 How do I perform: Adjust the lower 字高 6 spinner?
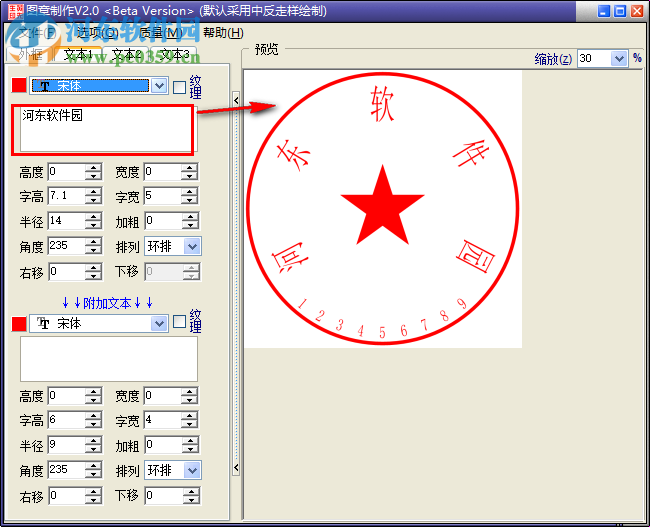point(94,420)
